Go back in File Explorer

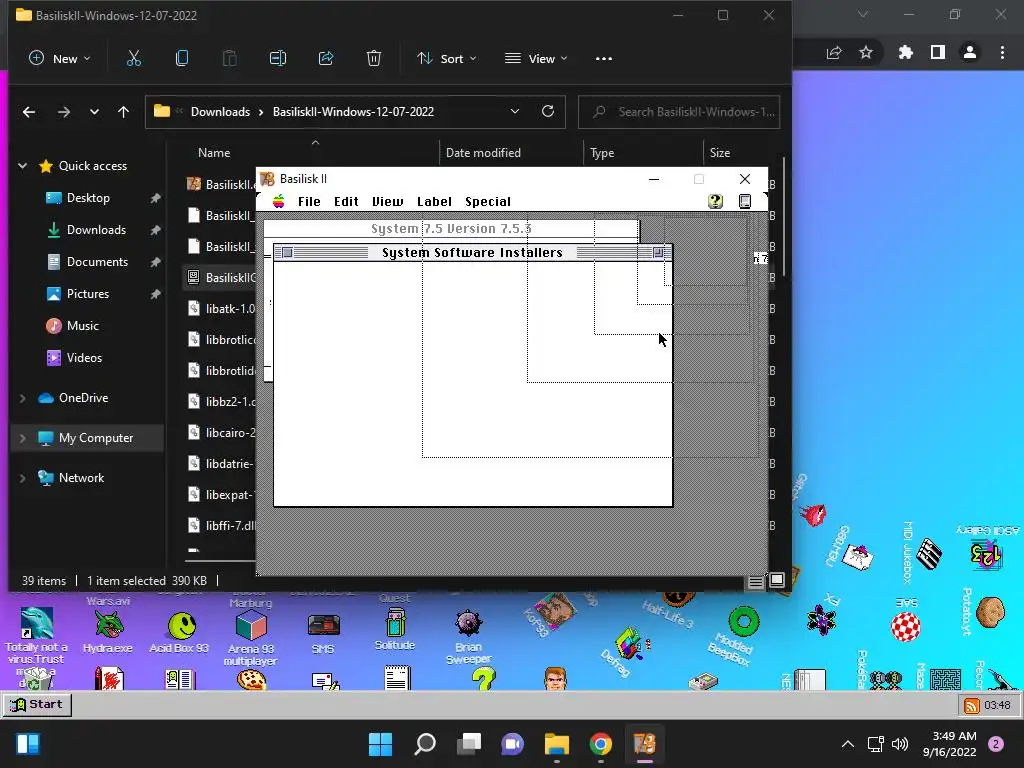(29, 112)
